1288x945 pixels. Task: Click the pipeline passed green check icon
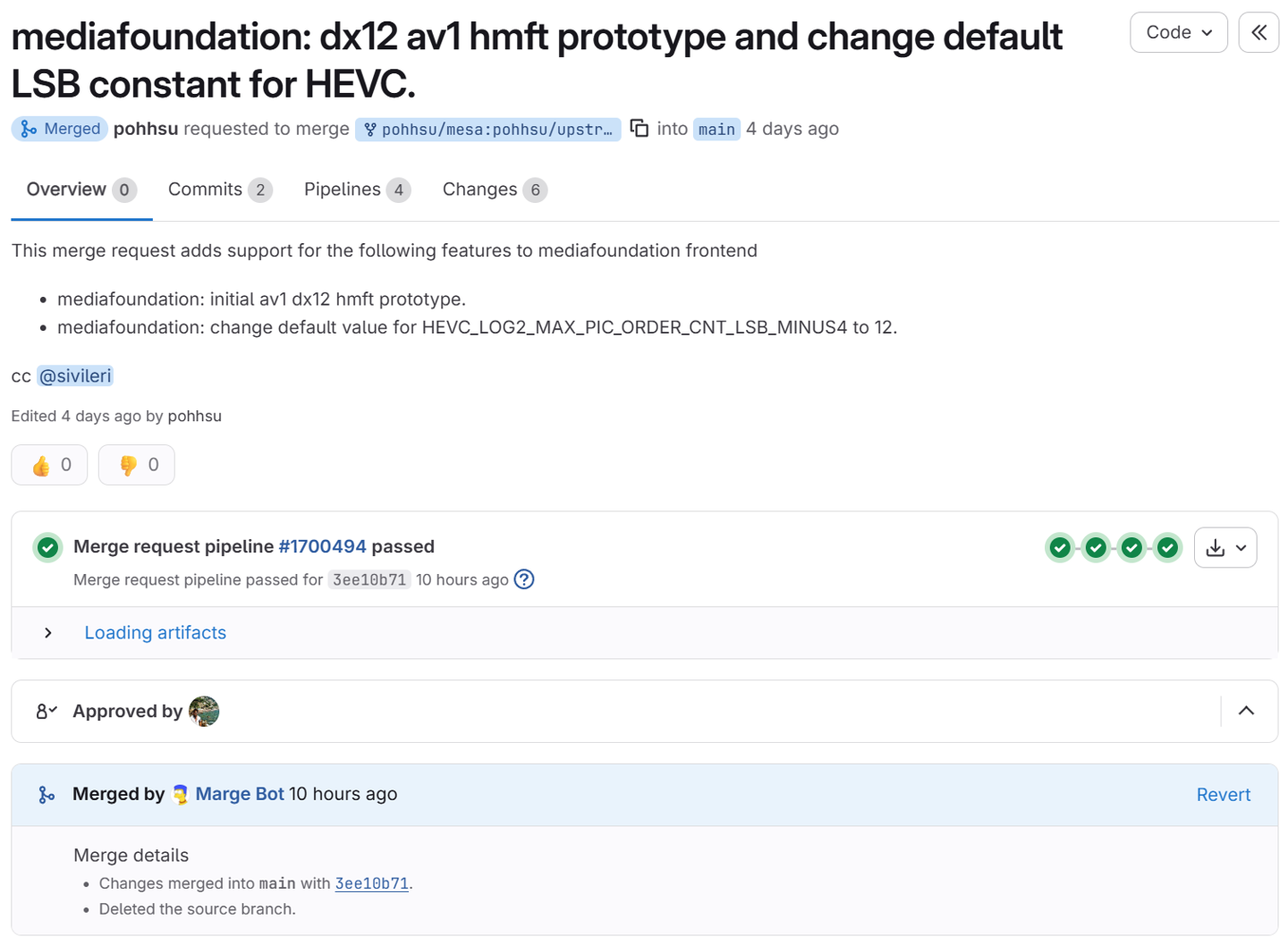(x=47, y=547)
